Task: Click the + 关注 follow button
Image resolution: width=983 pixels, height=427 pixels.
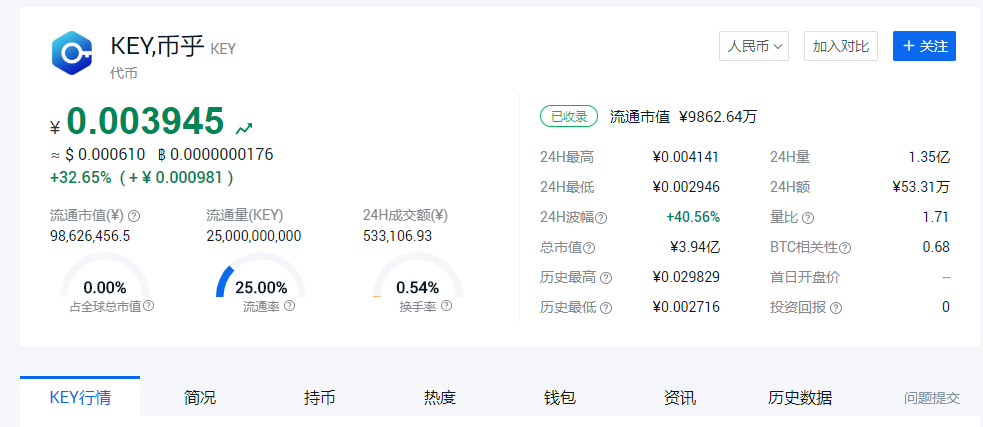Action: [924, 46]
